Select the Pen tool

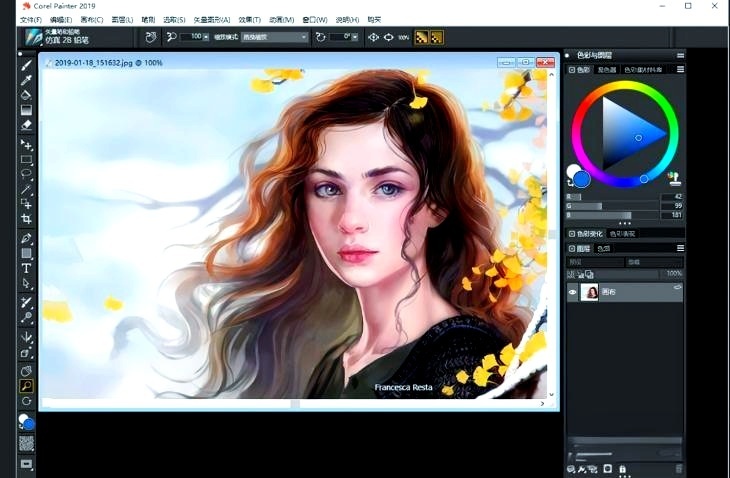click(x=26, y=239)
